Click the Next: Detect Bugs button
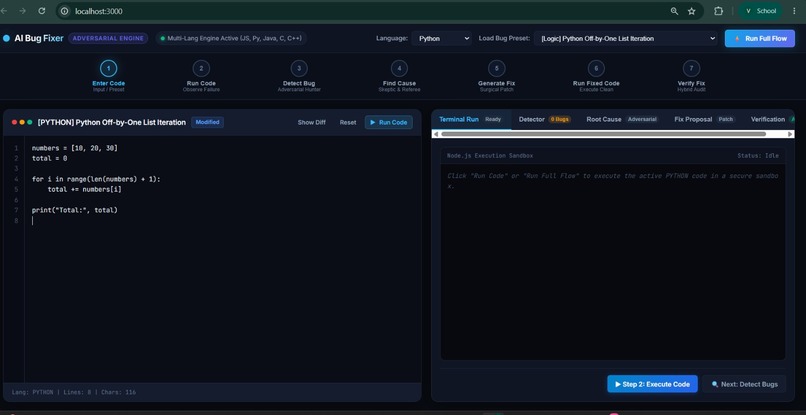The image size is (806, 415). point(744,384)
